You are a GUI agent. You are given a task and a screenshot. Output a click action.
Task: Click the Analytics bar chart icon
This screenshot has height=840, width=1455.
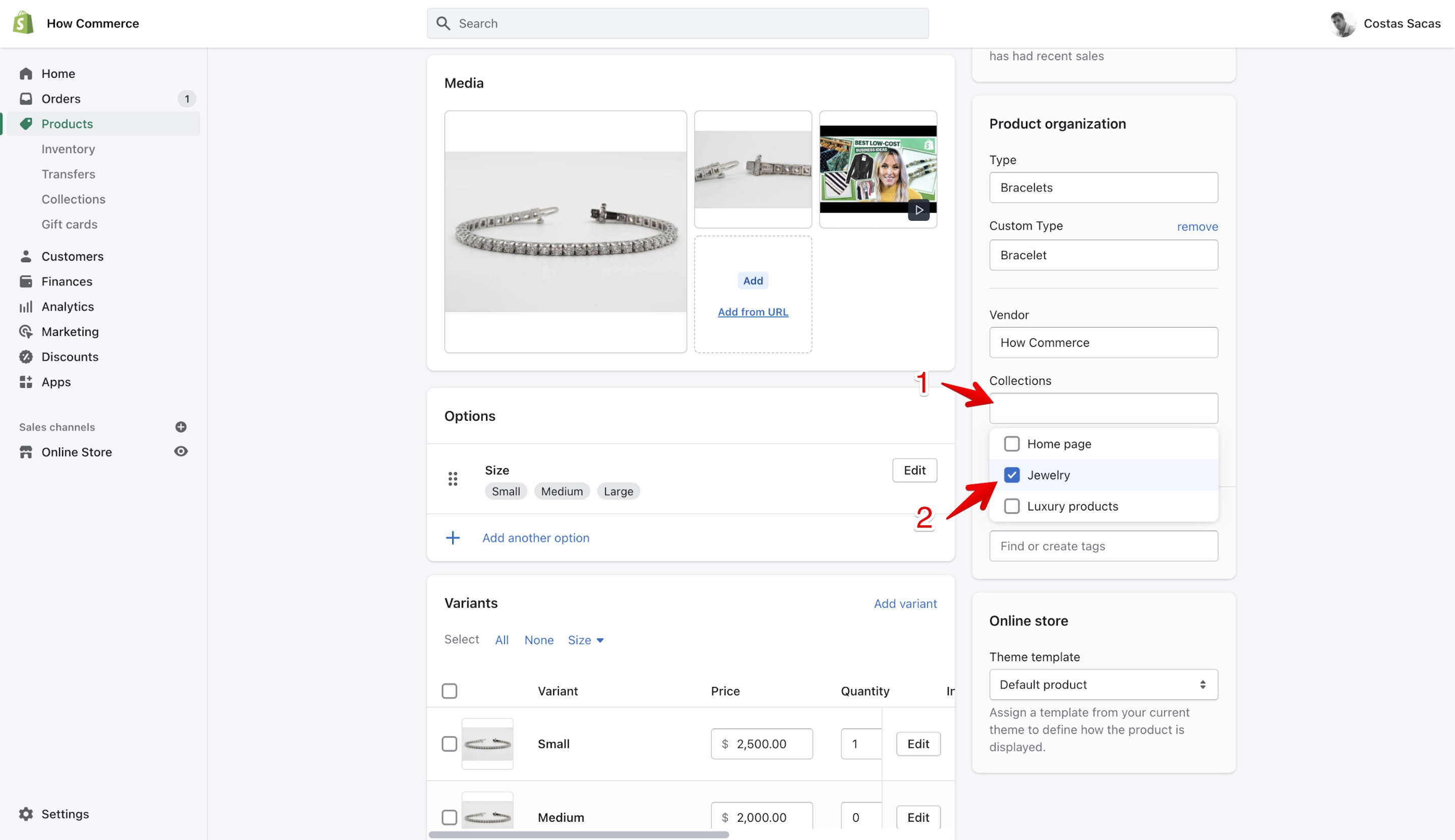click(x=26, y=307)
